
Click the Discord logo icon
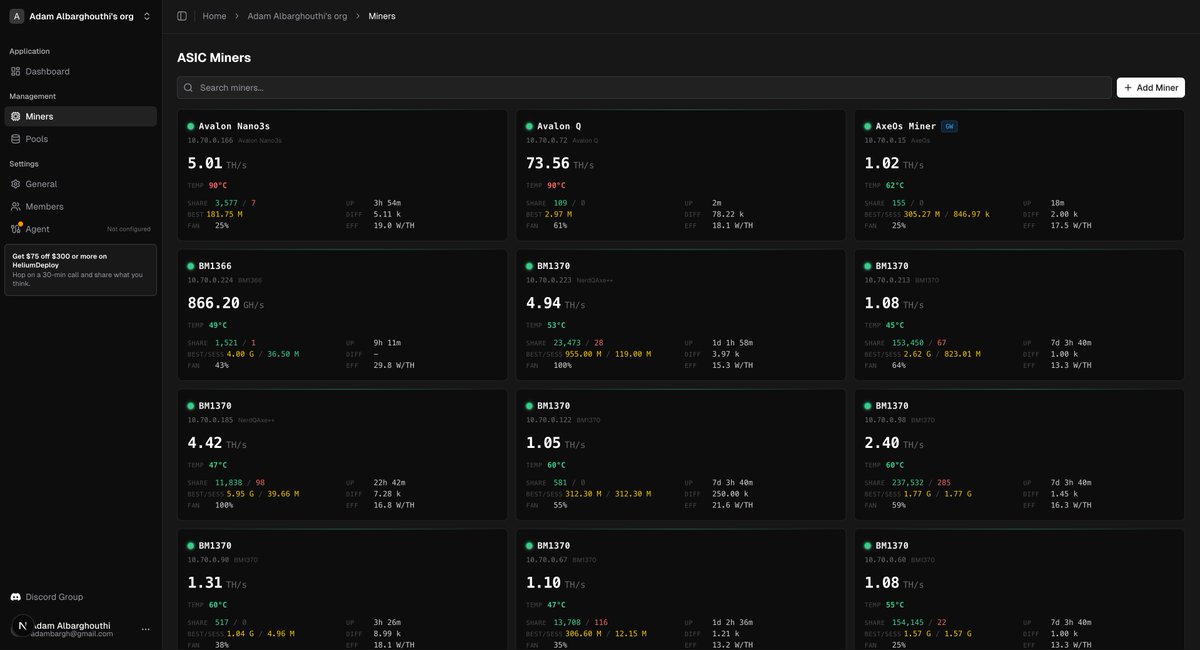15,597
